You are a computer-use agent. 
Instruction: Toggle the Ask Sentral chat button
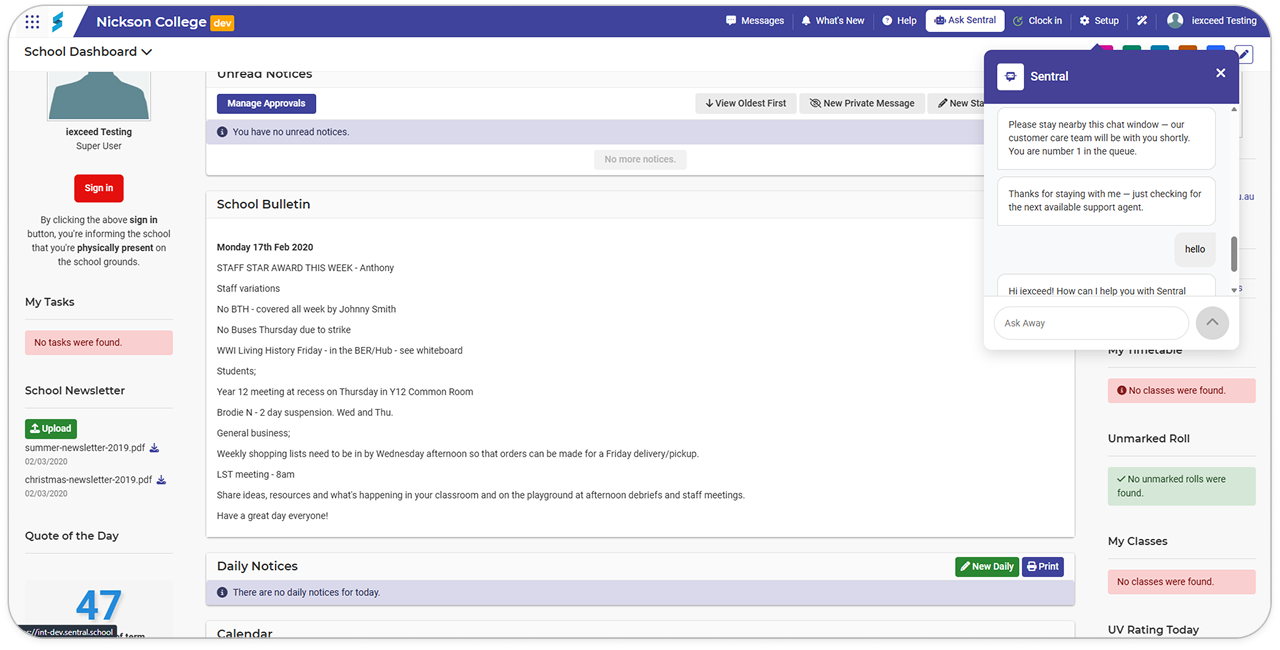point(964,21)
